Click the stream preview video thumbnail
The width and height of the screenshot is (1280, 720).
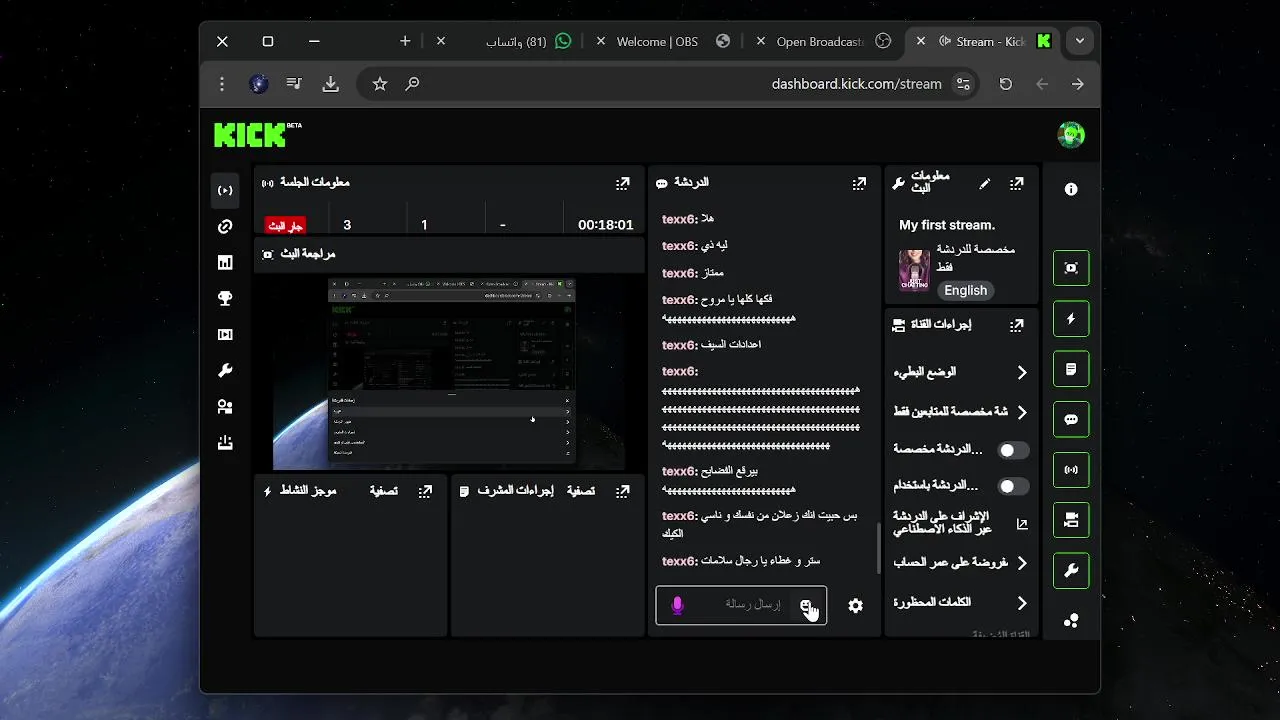click(x=449, y=372)
